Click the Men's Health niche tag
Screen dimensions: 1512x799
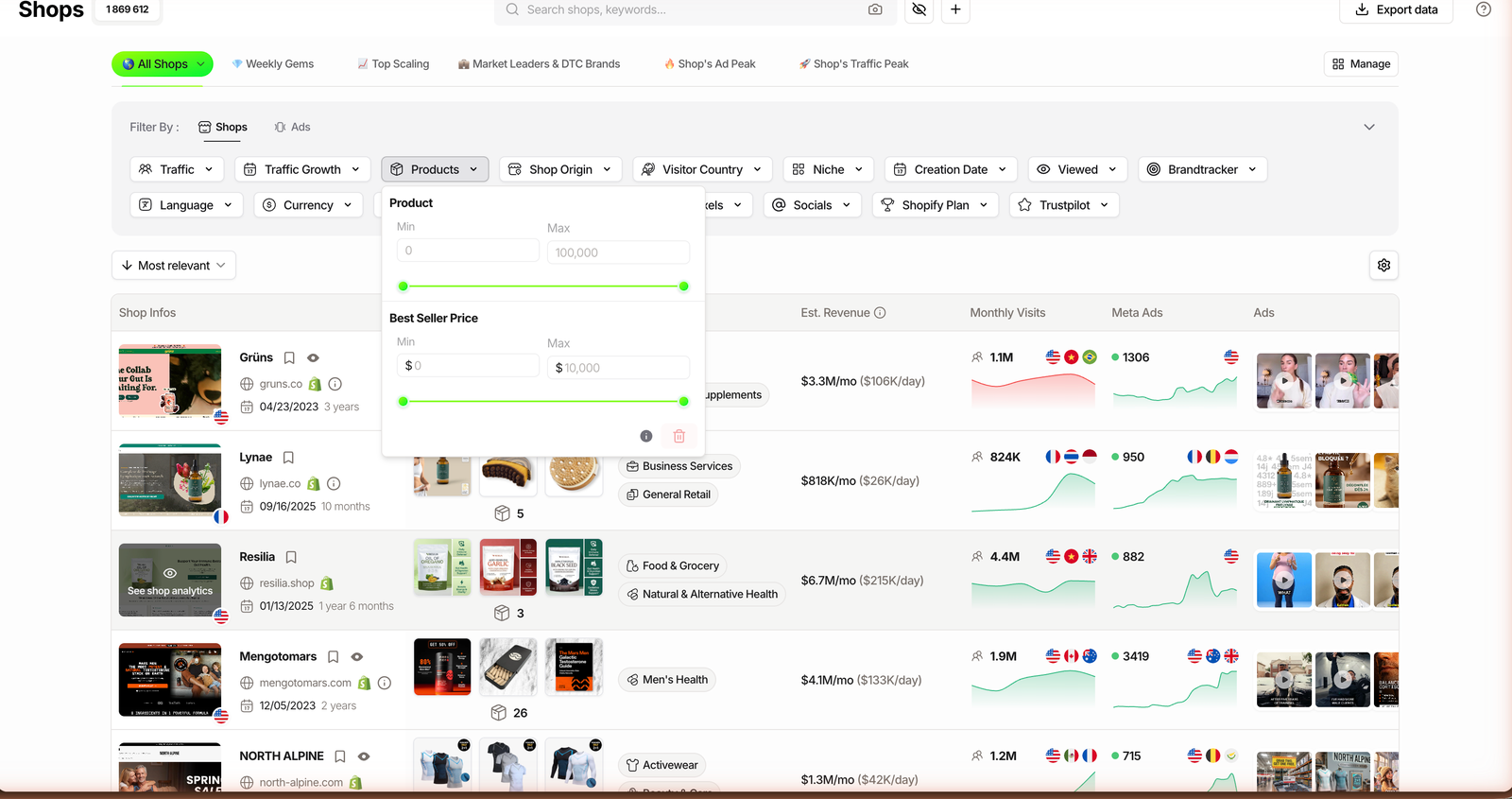pyautogui.click(x=667, y=680)
